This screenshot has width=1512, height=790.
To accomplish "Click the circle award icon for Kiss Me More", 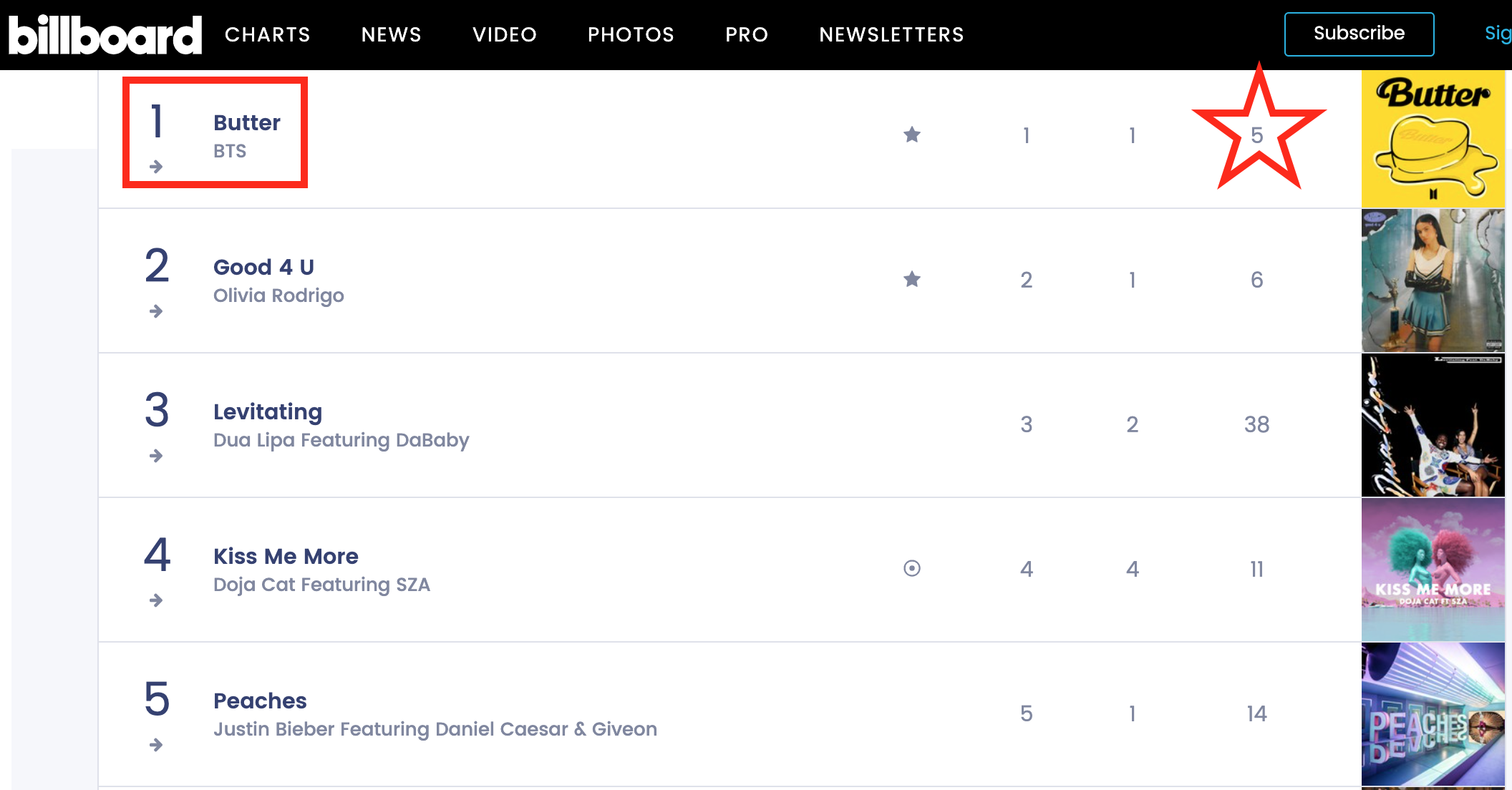I will [911, 568].
